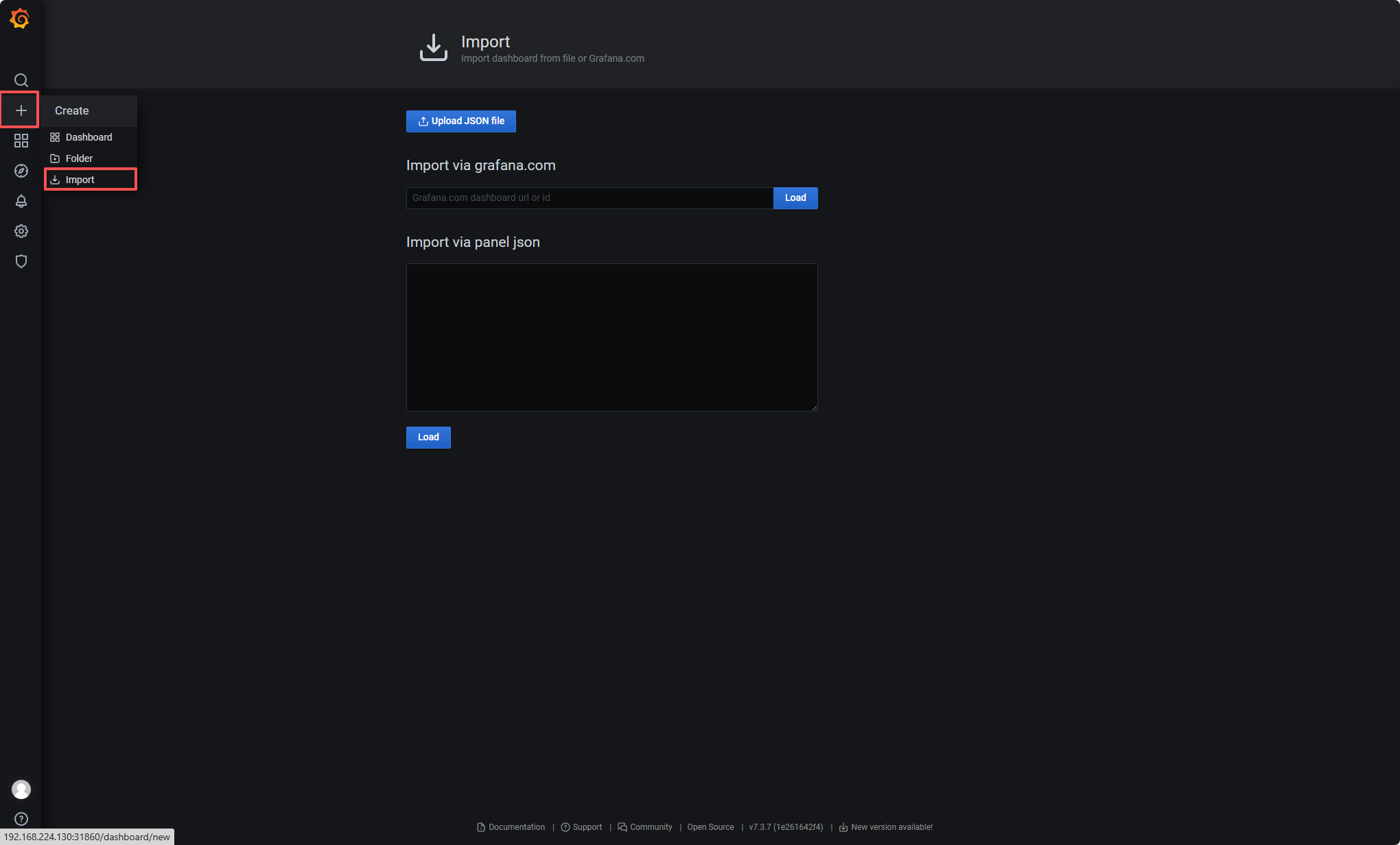Focus the Grafana.com dashboard url field
1400x845 pixels.
[x=589, y=198]
